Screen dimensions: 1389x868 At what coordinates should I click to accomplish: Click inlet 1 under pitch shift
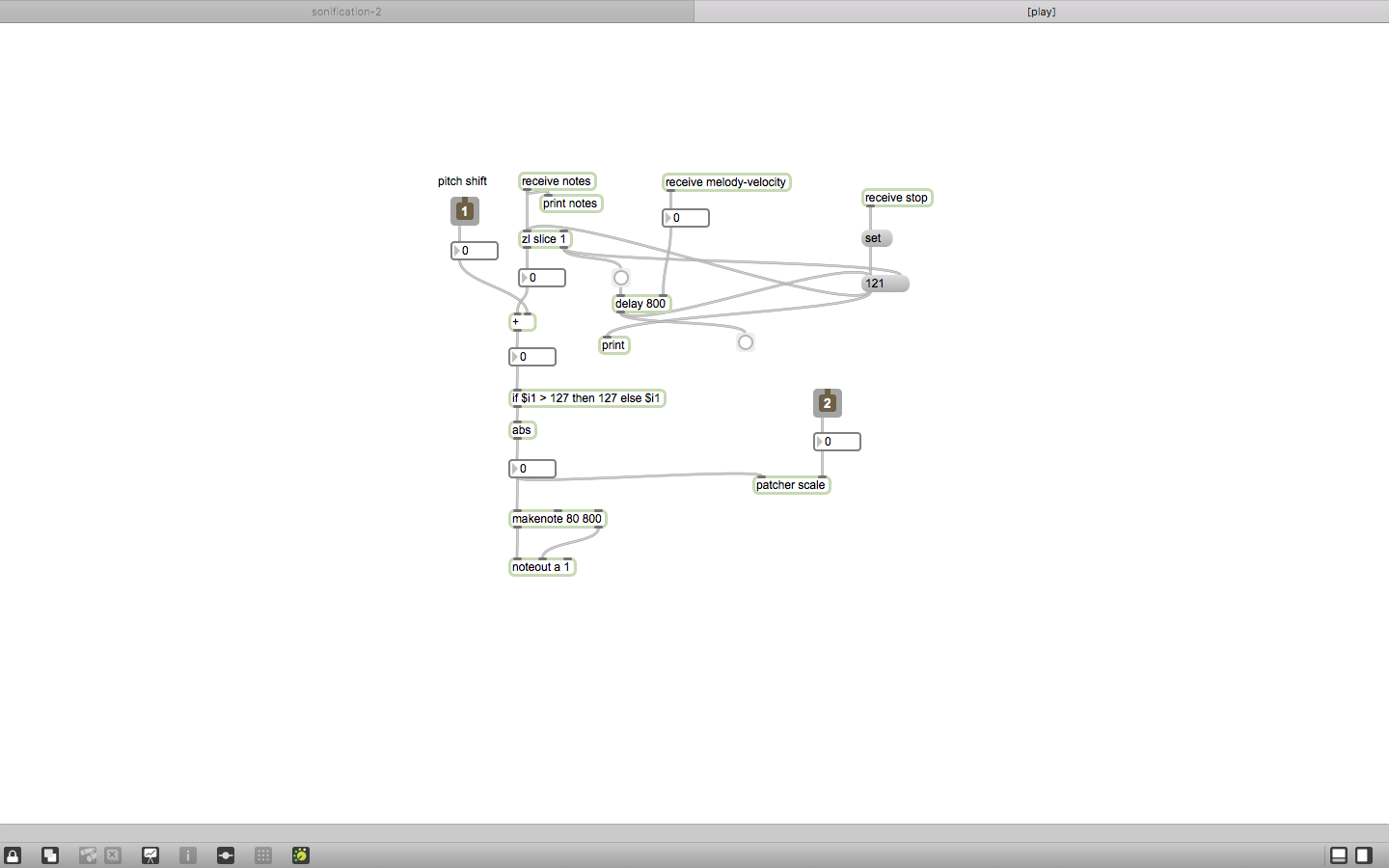click(x=465, y=211)
